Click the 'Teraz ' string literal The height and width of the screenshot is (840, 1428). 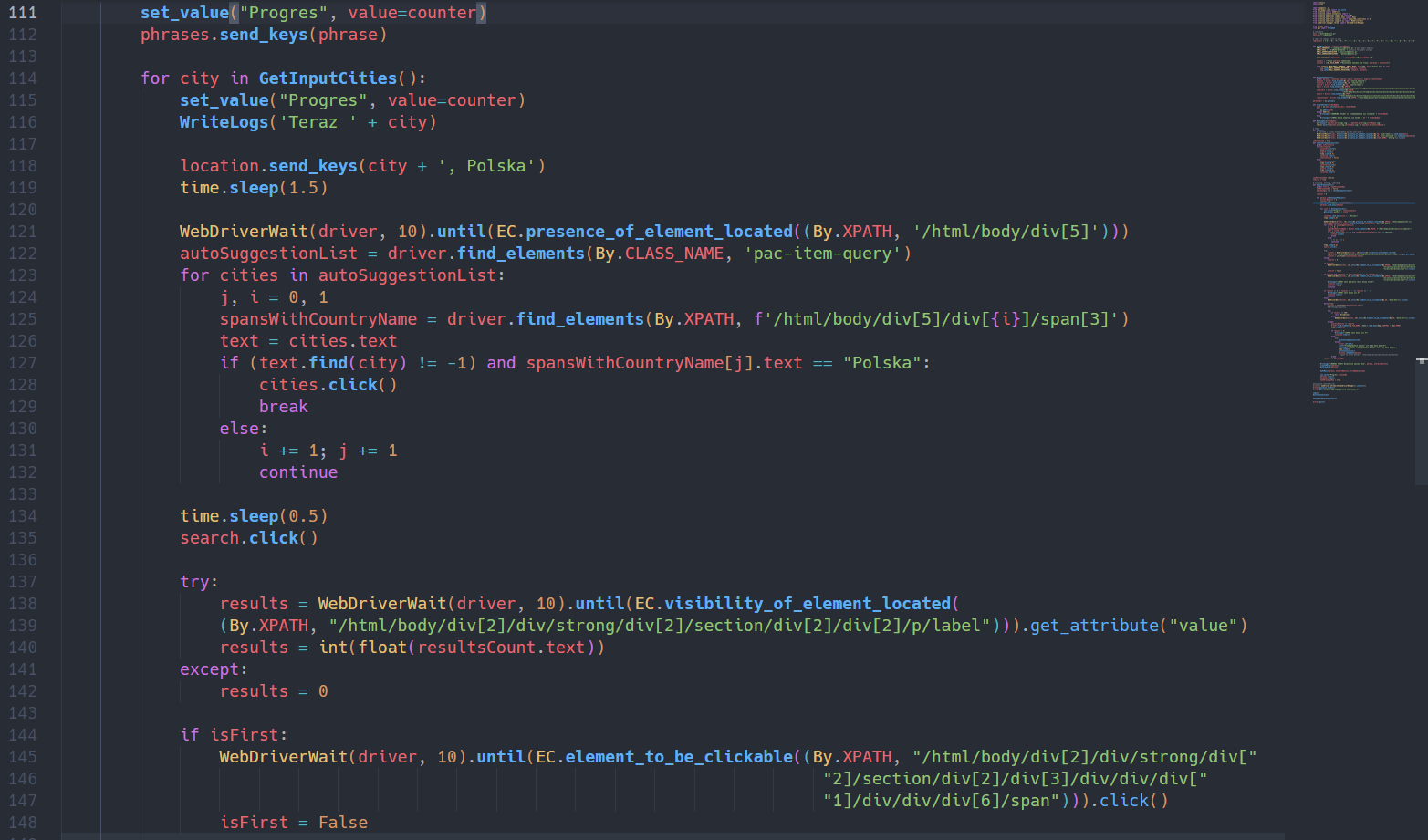[x=318, y=122]
